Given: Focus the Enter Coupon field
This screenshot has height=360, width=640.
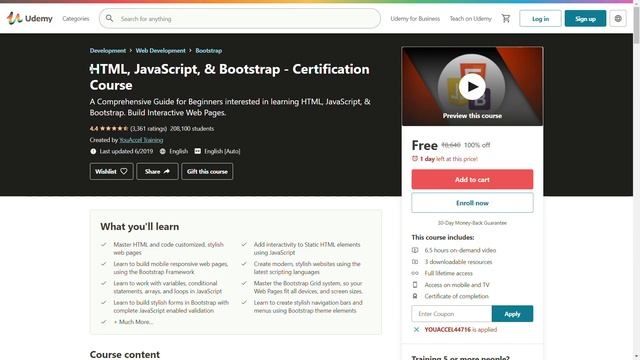Looking at the screenshot, I should [x=451, y=313].
